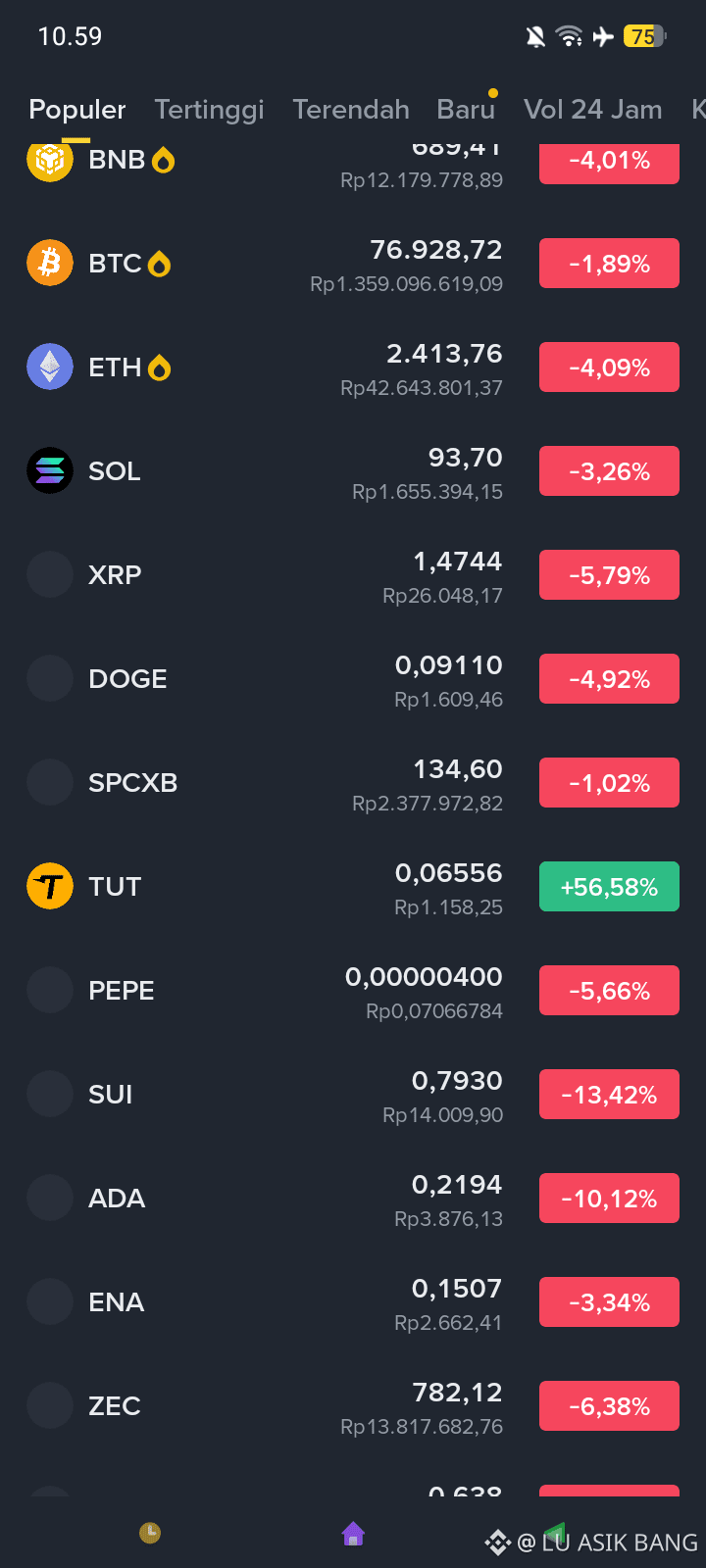The height and width of the screenshot is (1568, 706).
Task: Tap the Ethereum logo icon
Action: pos(50,367)
